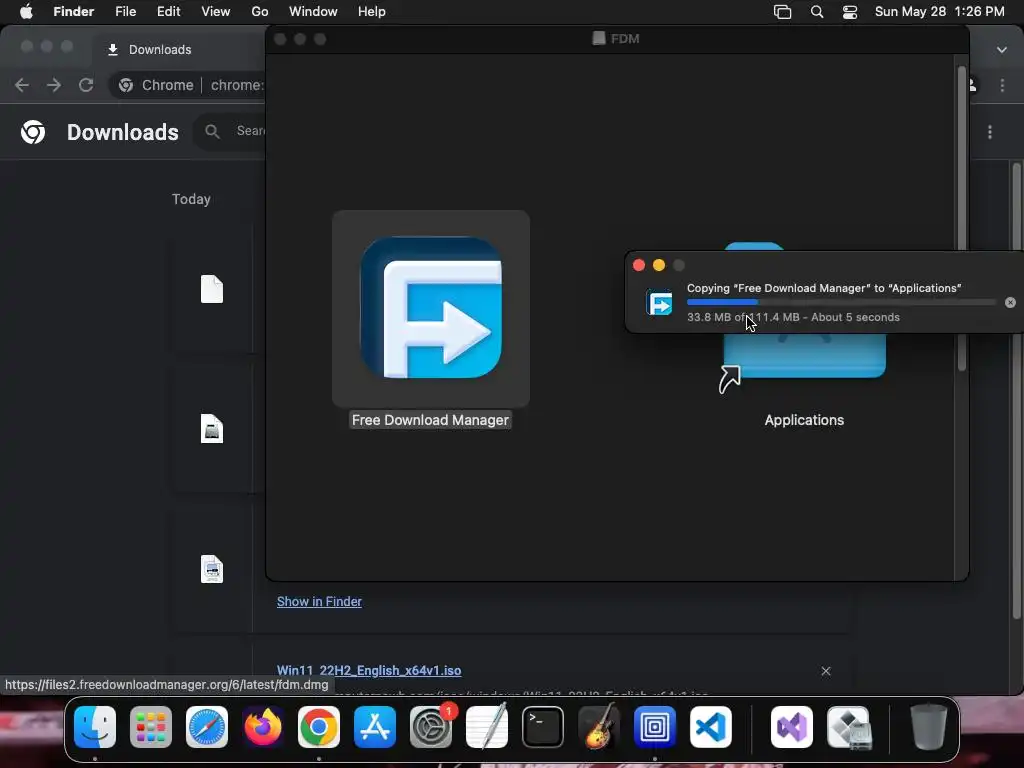Open the Chrome browser three-dot menu
This screenshot has width=1024, height=768.
pyautogui.click(x=1002, y=86)
